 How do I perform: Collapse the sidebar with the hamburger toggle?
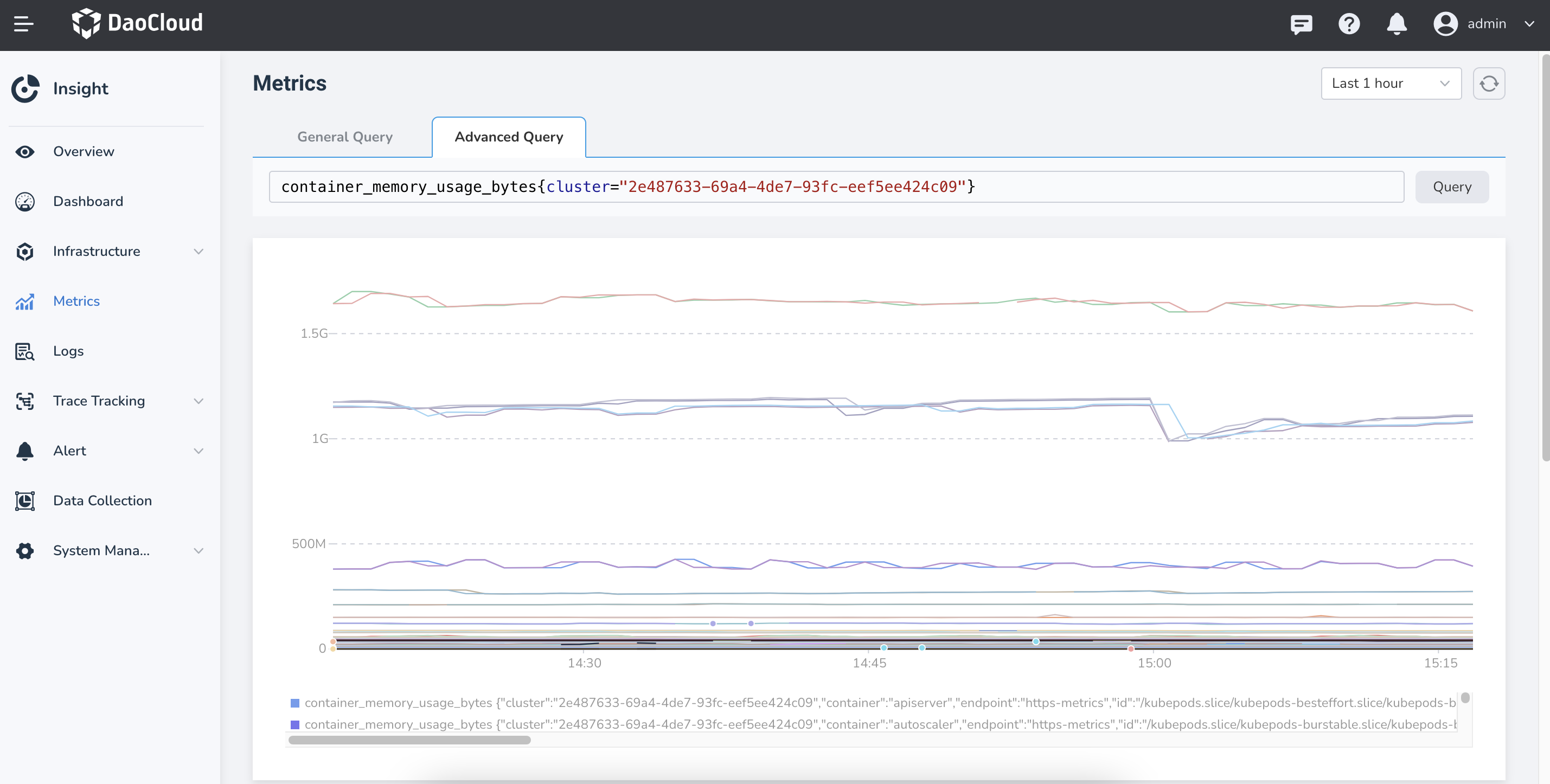(x=24, y=24)
